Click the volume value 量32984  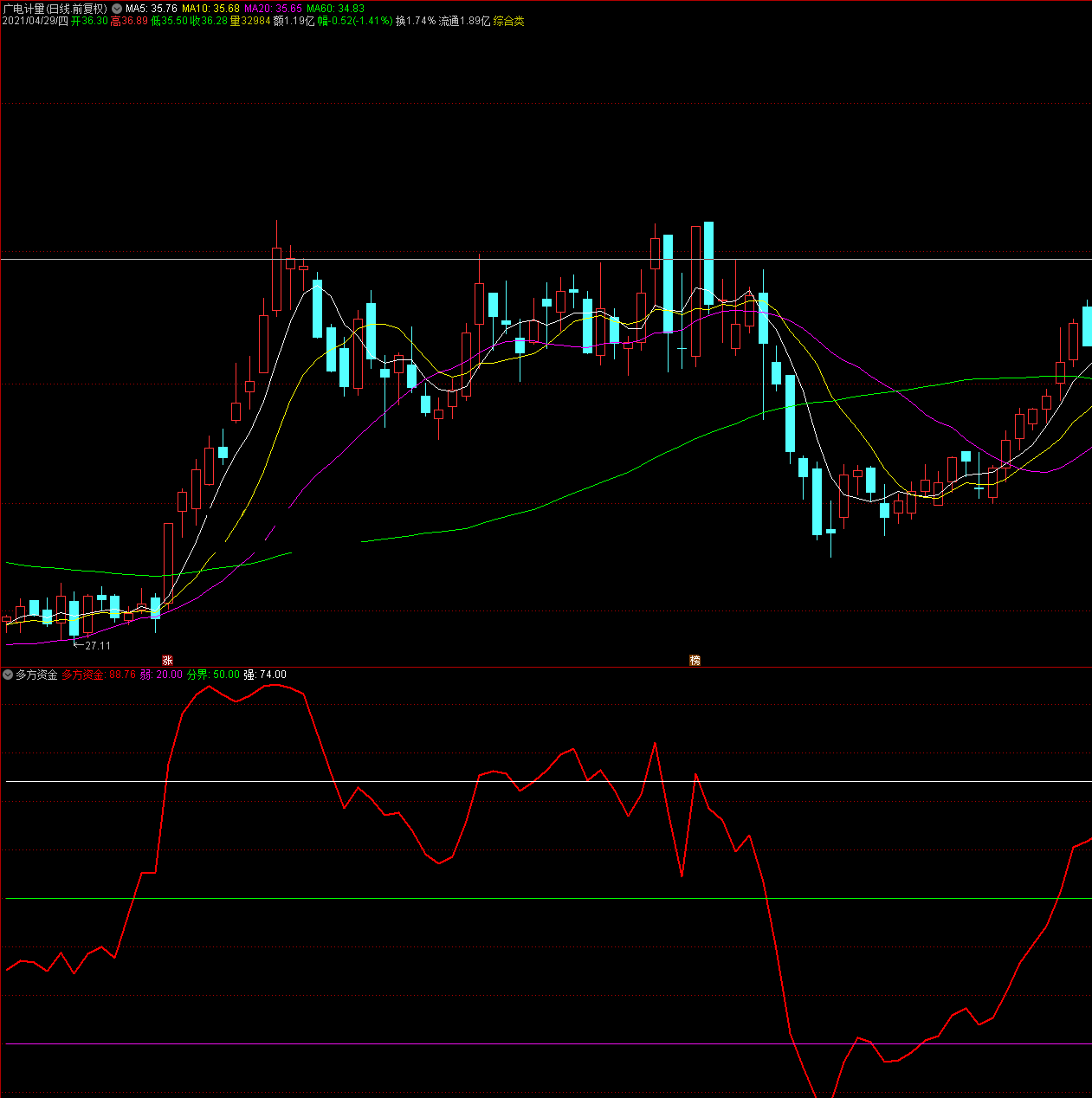pos(250,21)
